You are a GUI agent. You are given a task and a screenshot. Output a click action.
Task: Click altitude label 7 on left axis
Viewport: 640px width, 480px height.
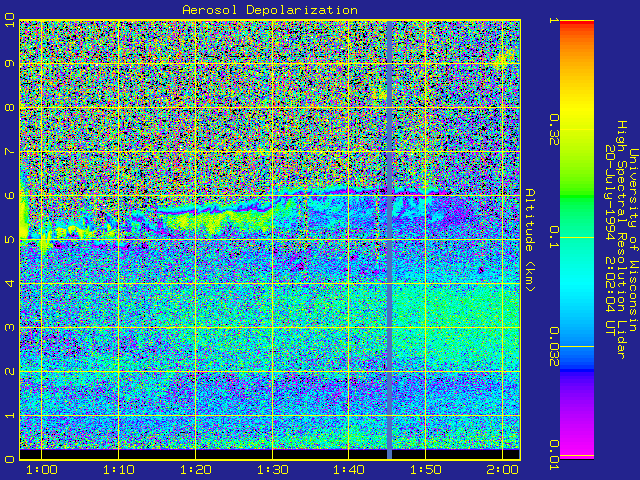pos(9,151)
